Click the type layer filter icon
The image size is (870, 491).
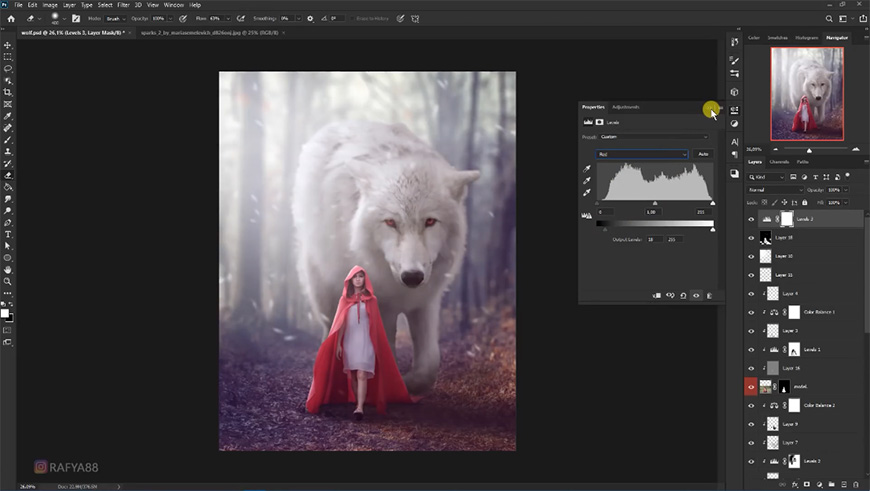815,177
